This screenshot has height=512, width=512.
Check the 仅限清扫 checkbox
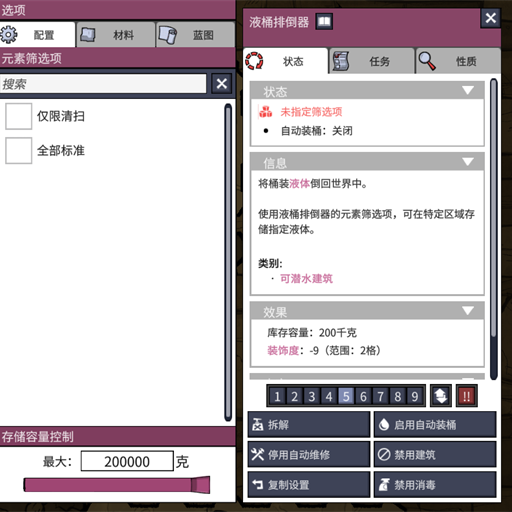coord(19,116)
